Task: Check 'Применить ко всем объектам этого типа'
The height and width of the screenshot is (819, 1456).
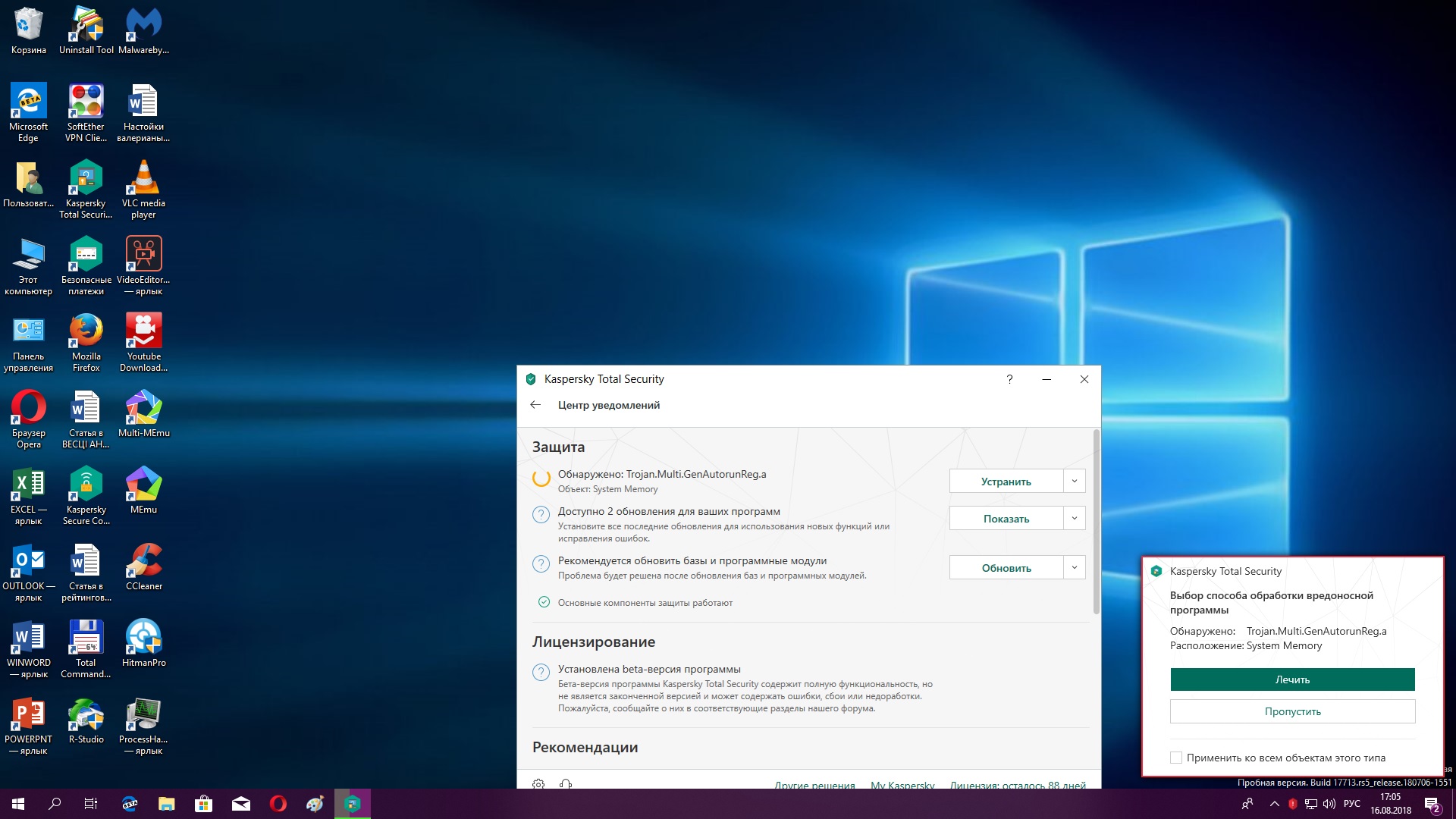Action: pyautogui.click(x=1176, y=758)
